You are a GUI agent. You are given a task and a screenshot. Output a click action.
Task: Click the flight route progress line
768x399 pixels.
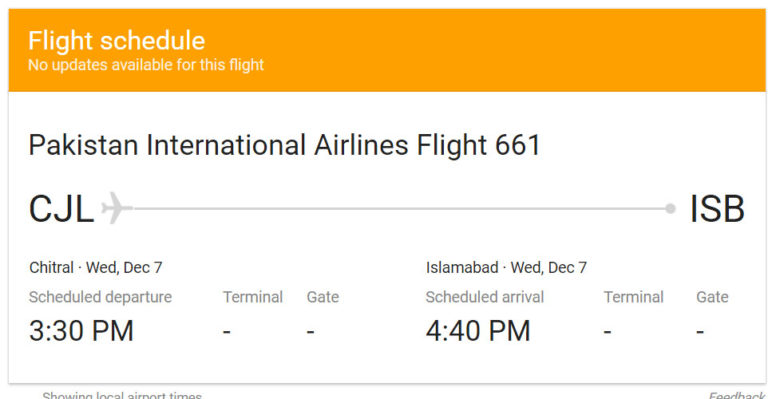click(399, 209)
